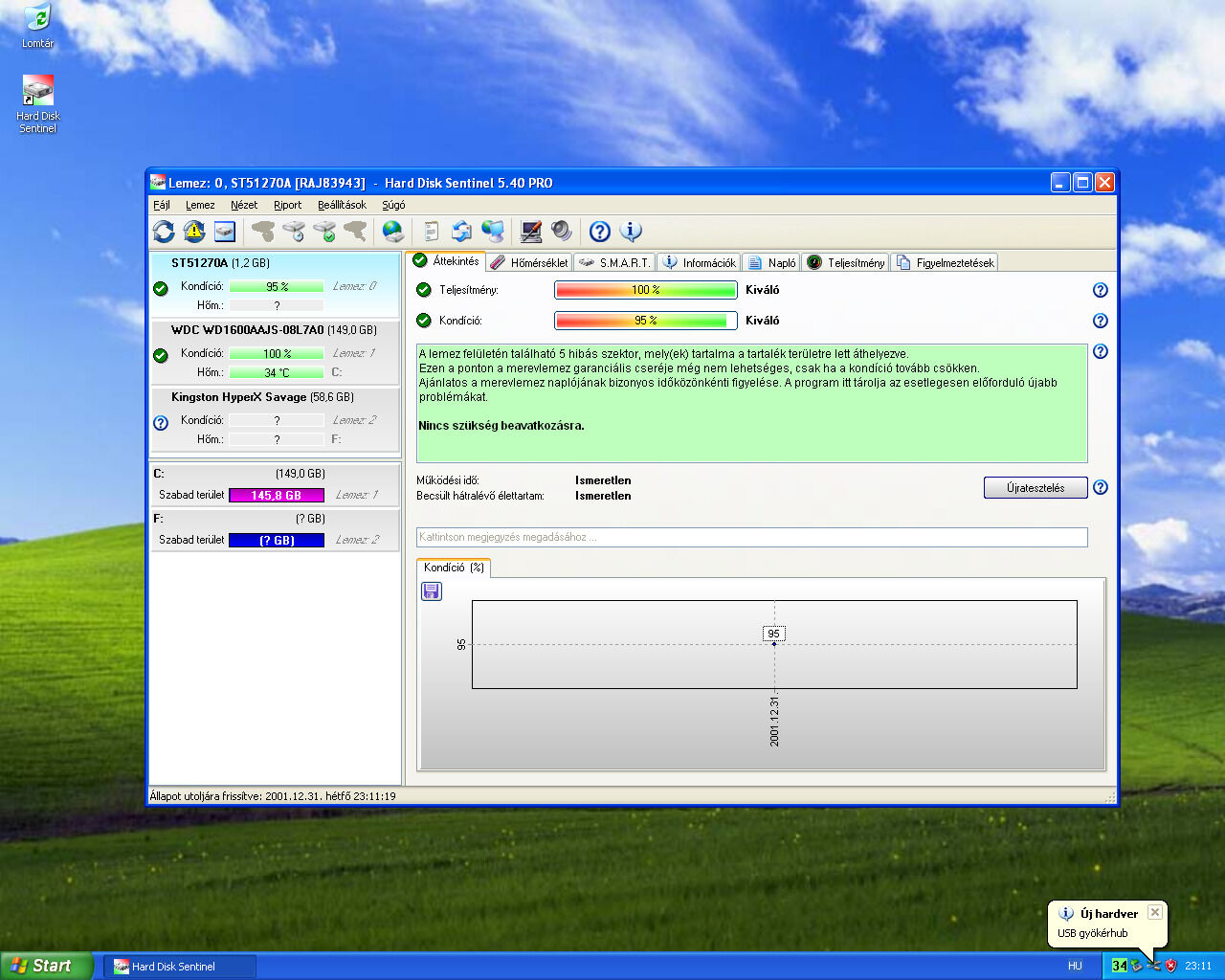Open the Lemez menu
Viewport: 1225px width, 980px height.
tap(200, 205)
